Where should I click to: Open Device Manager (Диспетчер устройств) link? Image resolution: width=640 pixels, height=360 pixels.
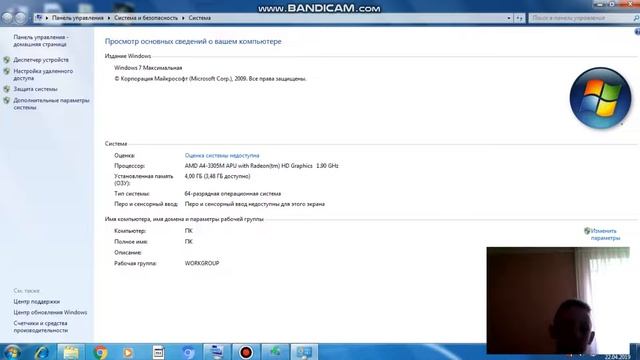(41, 60)
